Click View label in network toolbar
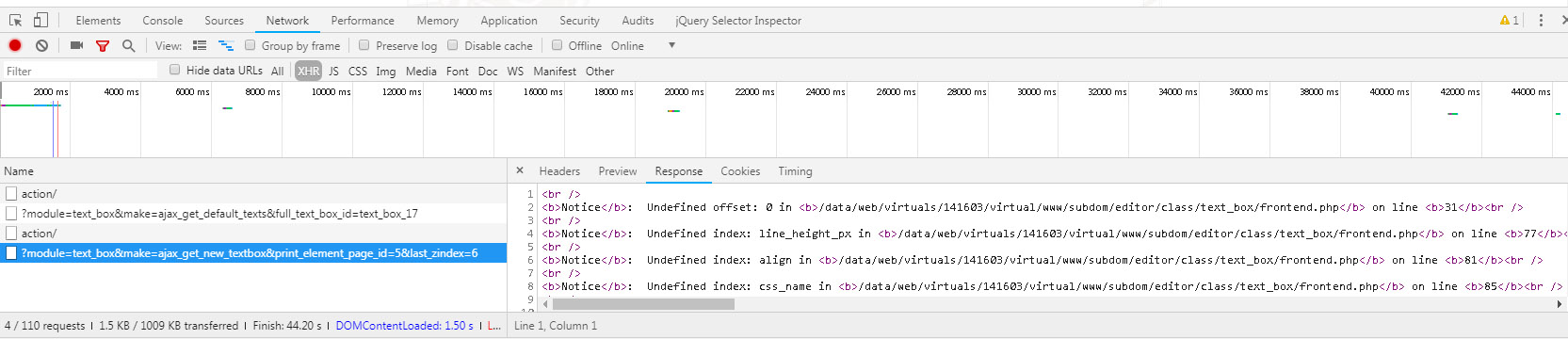This screenshot has height=339, width=1568. 169,45
